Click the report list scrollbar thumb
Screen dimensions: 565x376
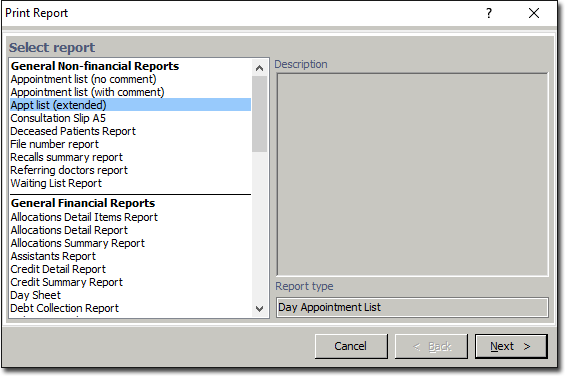point(259,114)
